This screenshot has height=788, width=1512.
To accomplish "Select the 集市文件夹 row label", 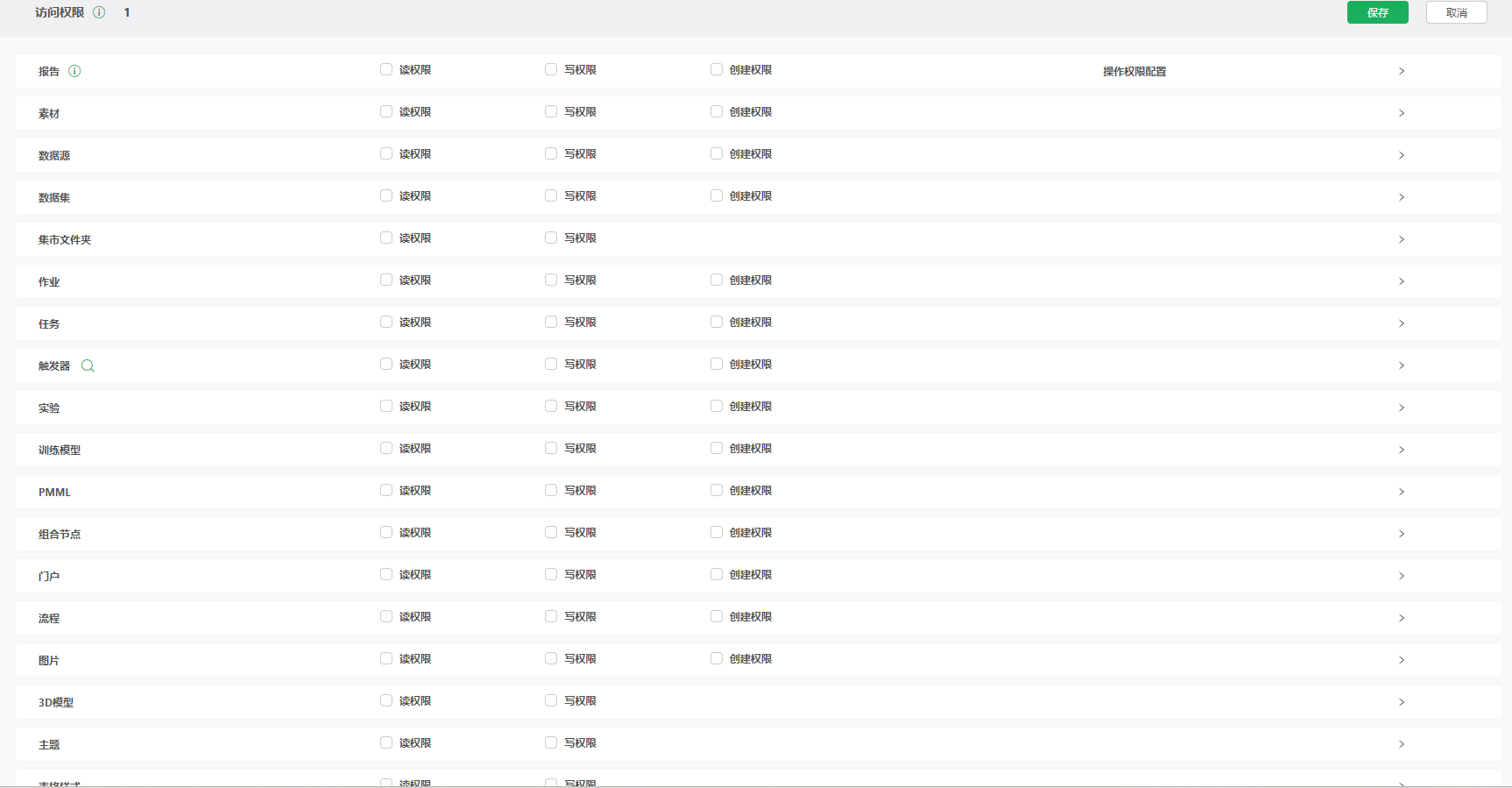I will 65,239.
